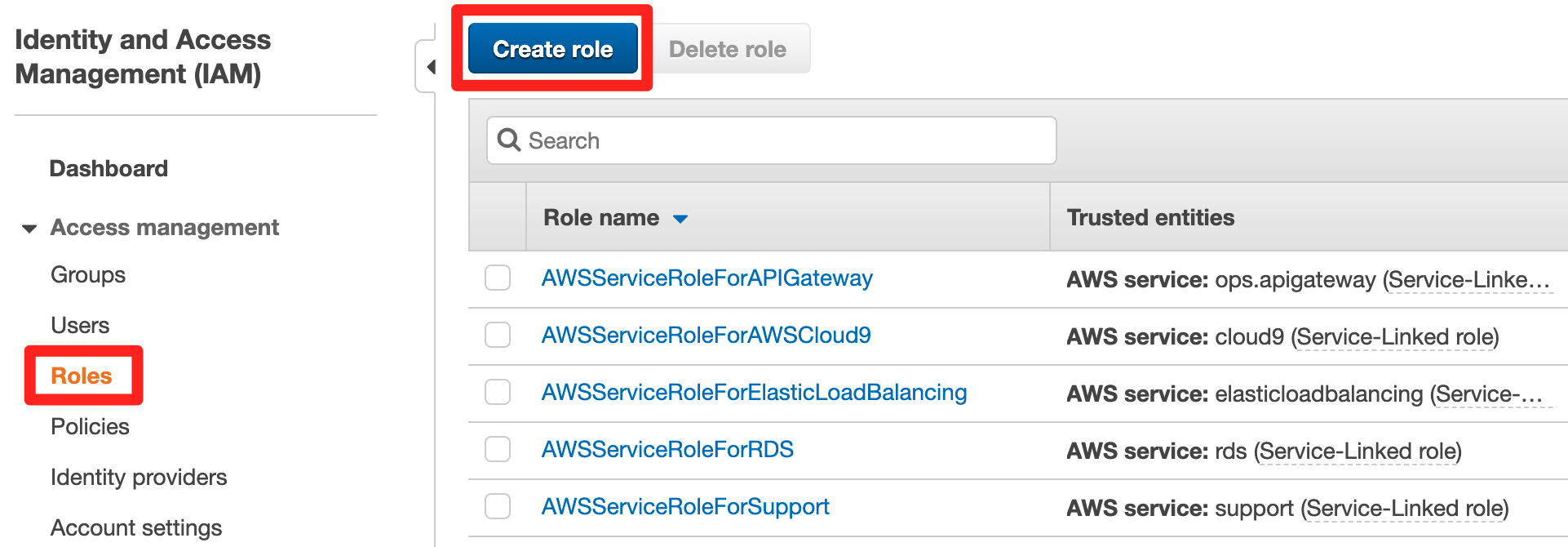Collapse the Access management section
The height and width of the screenshot is (547, 1568).
[x=29, y=229]
